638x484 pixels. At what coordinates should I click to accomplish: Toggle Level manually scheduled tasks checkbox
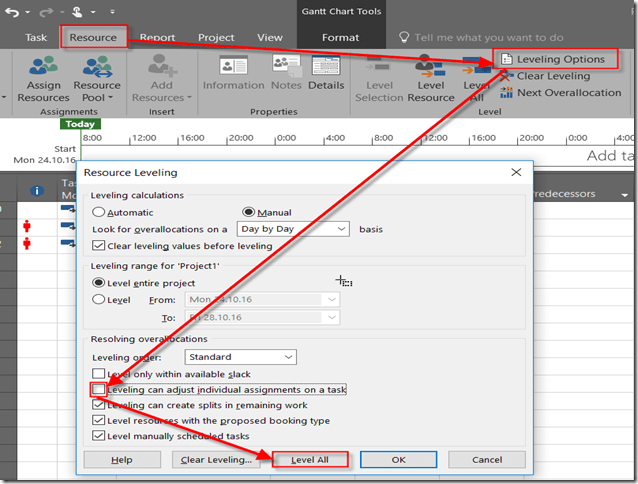coord(99,436)
